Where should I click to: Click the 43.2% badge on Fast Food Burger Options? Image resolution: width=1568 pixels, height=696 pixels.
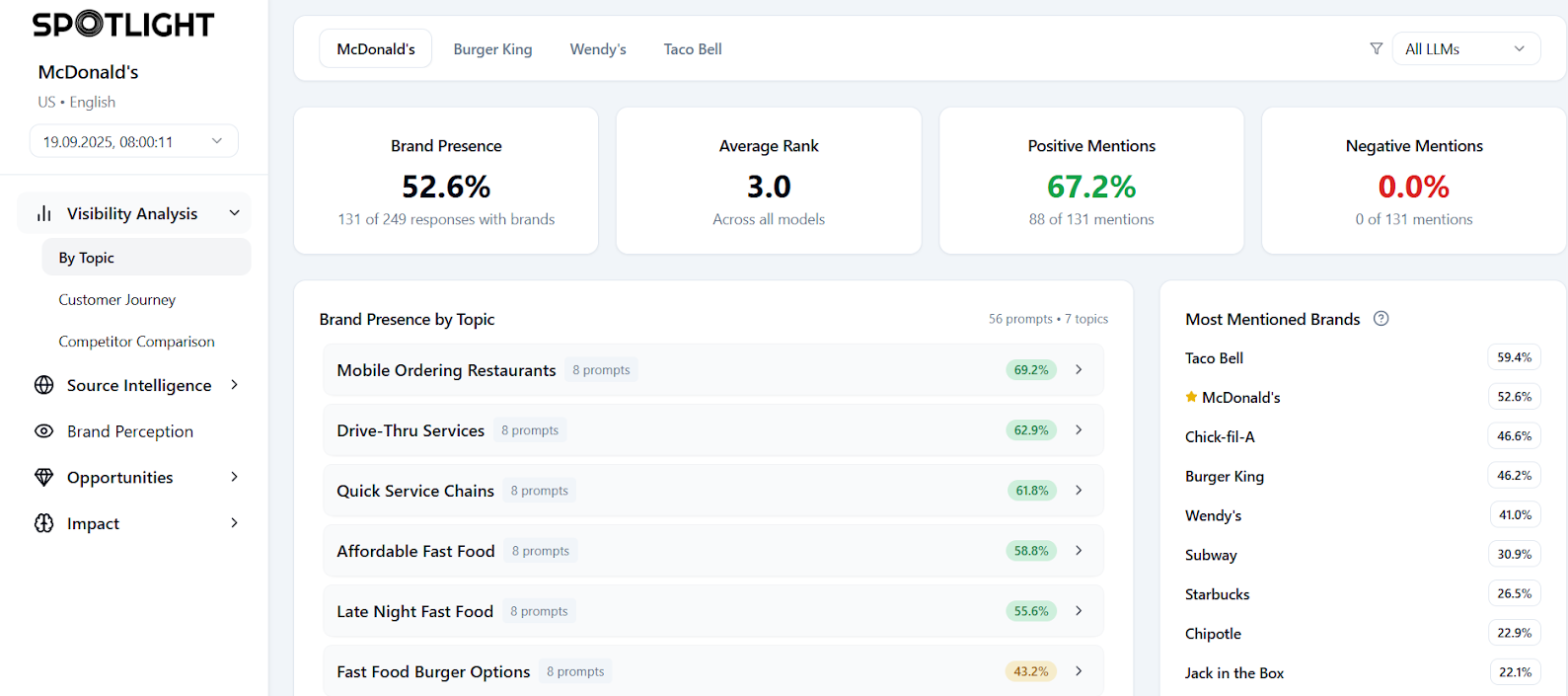(x=1030, y=671)
